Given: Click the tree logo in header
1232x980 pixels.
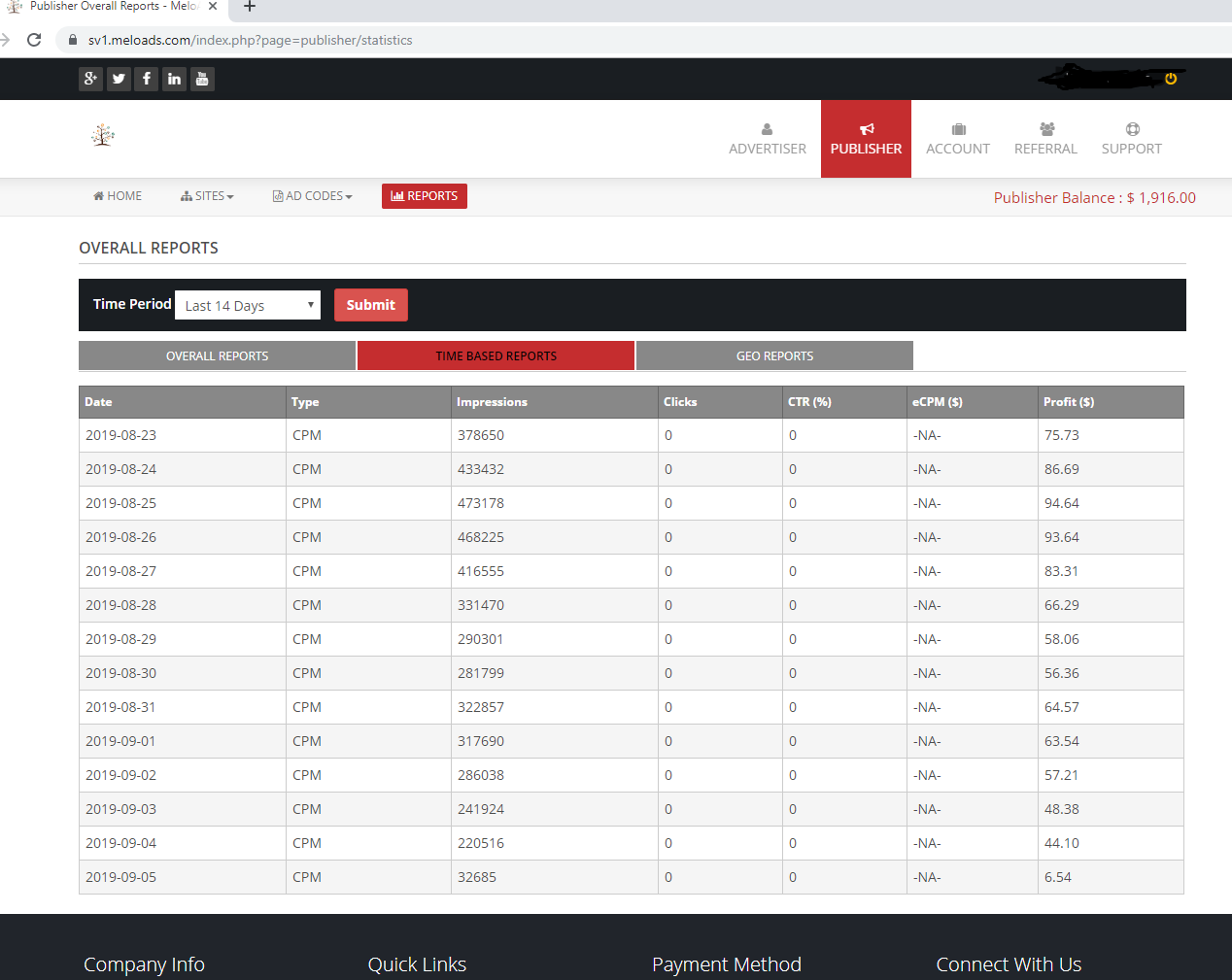Looking at the screenshot, I should 103,135.
